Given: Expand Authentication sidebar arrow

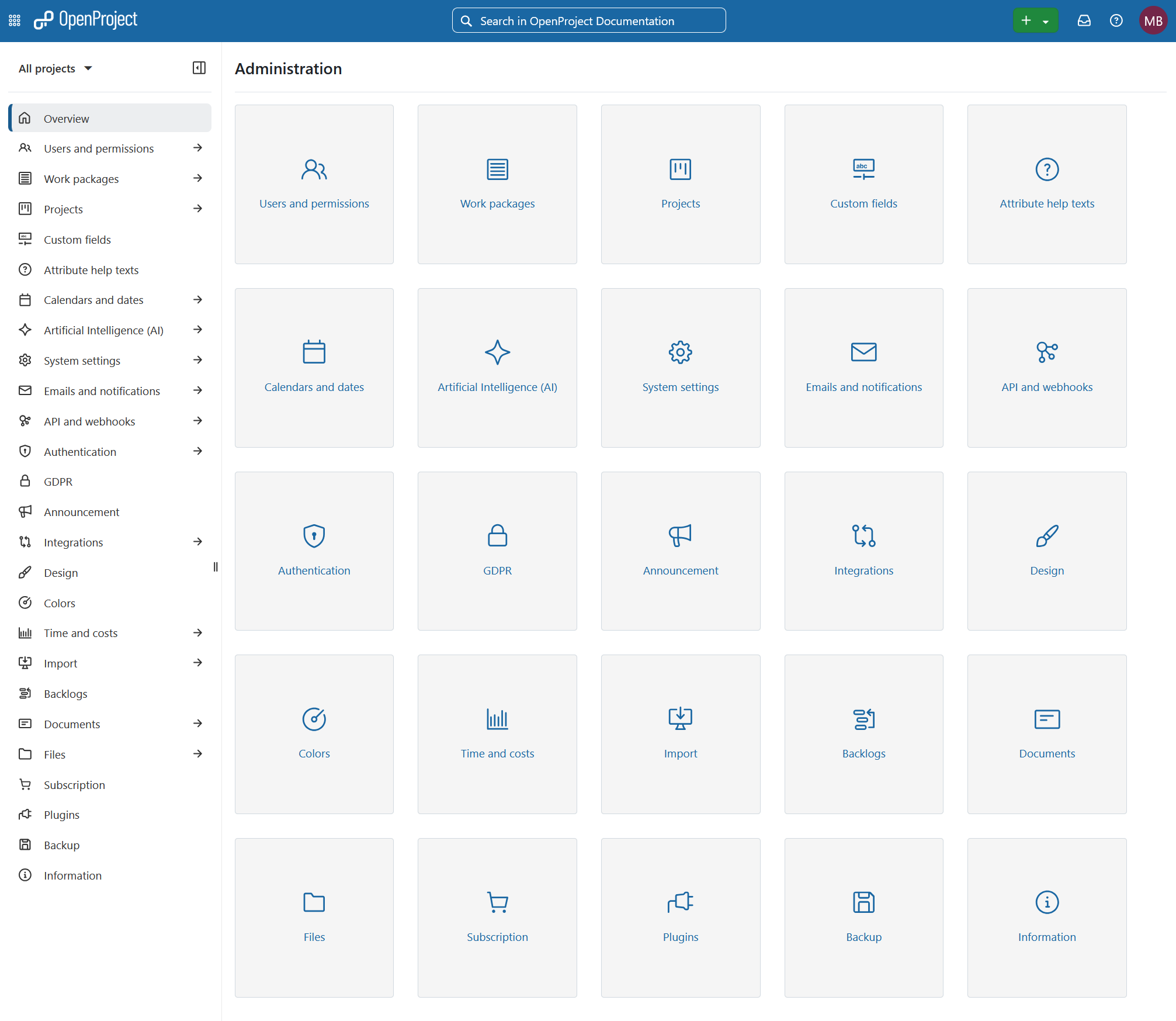Looking at the screenshot, I should tap(198, 451).
